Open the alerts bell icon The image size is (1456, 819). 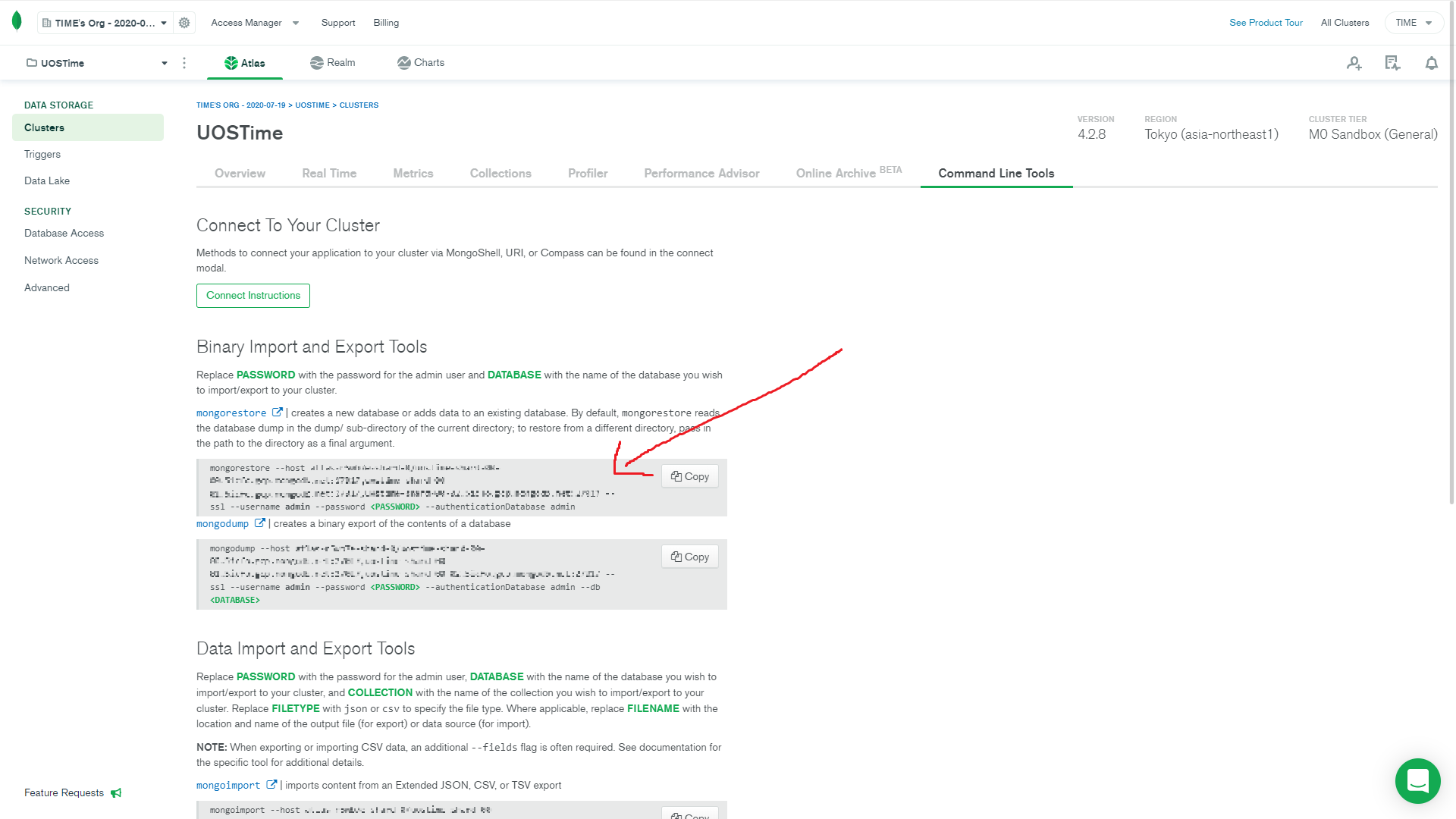pyautogui.click(x=1431, y=63)
